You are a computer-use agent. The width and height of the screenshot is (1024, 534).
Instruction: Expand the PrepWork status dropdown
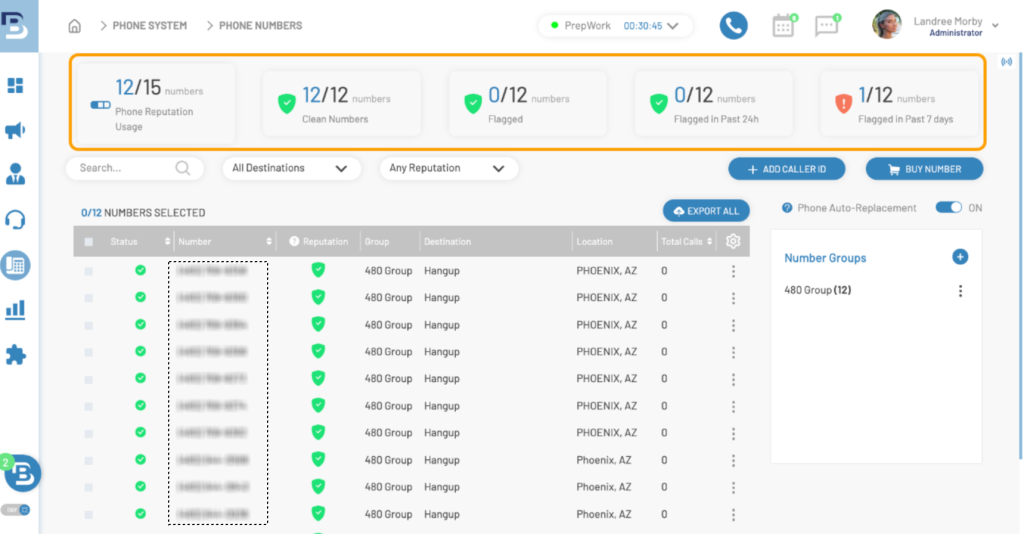click(x=673, y=26)
